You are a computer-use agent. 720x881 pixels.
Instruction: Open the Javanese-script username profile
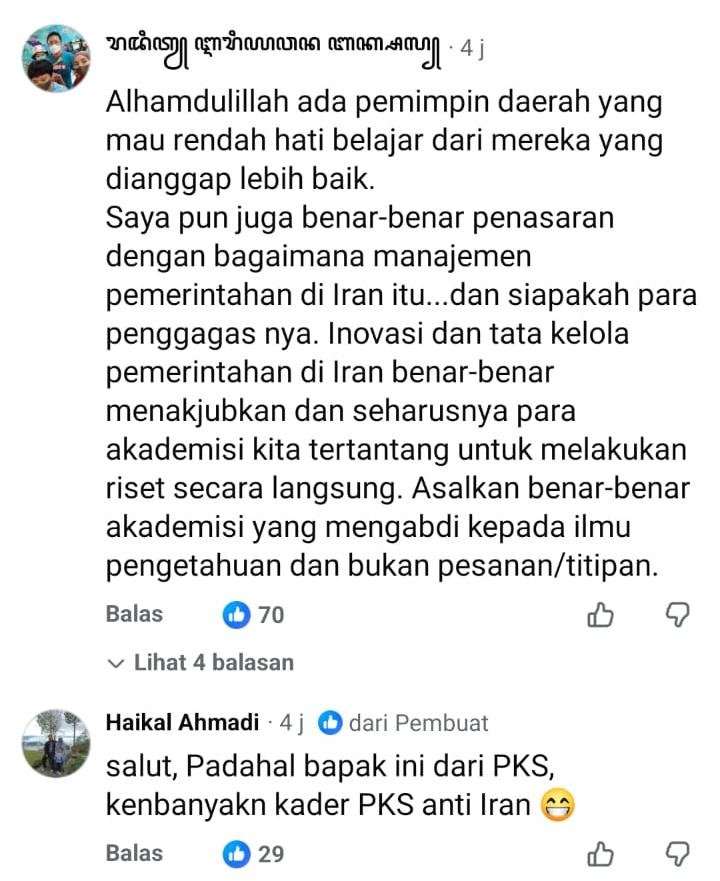point(273,51)
